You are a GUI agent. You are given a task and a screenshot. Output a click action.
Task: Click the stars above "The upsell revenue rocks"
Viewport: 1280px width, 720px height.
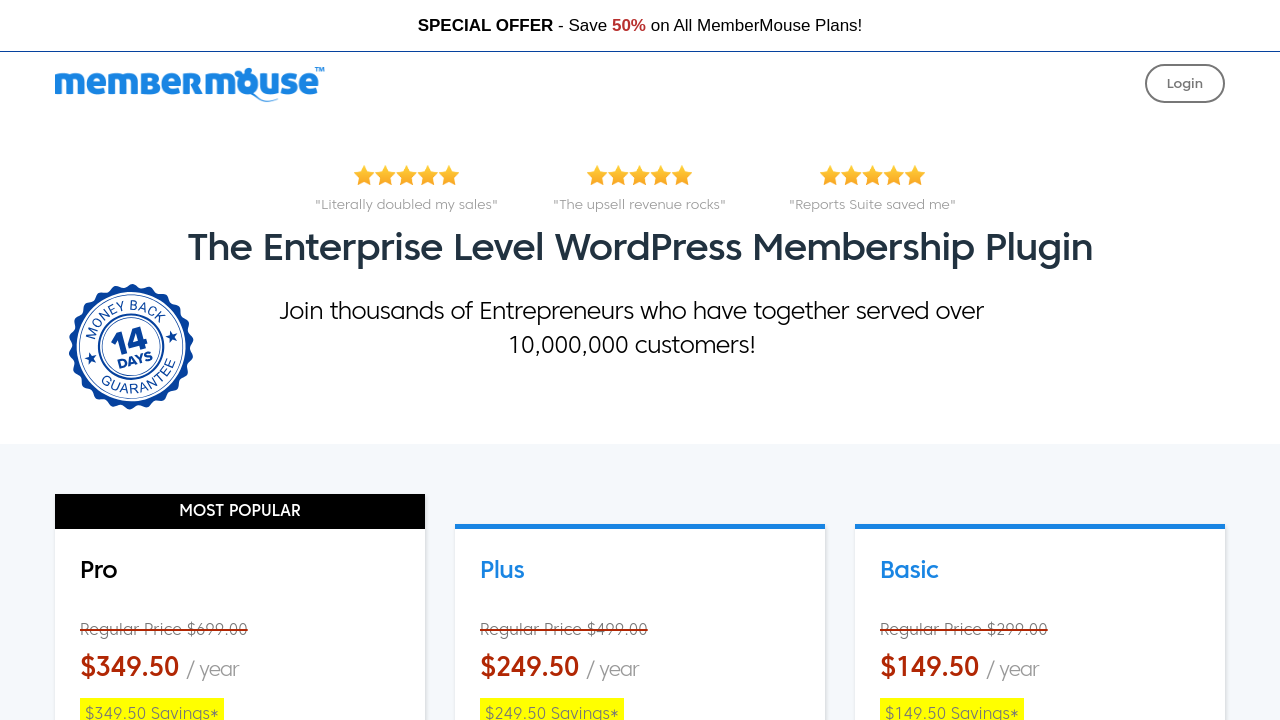click(x=639, y=176)
